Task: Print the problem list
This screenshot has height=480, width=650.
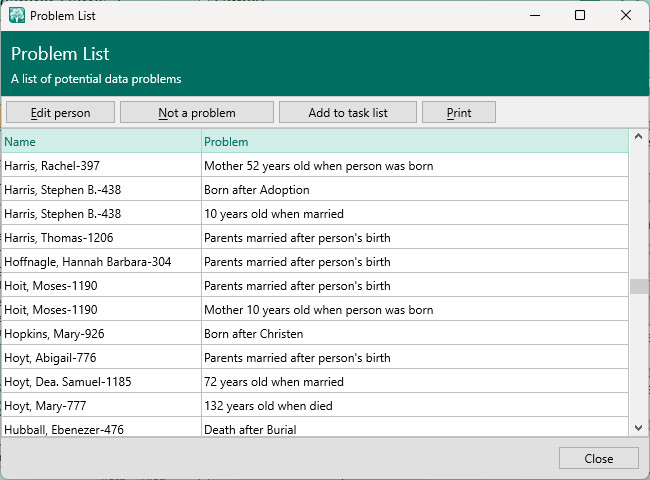Action: tap(459, 113)
